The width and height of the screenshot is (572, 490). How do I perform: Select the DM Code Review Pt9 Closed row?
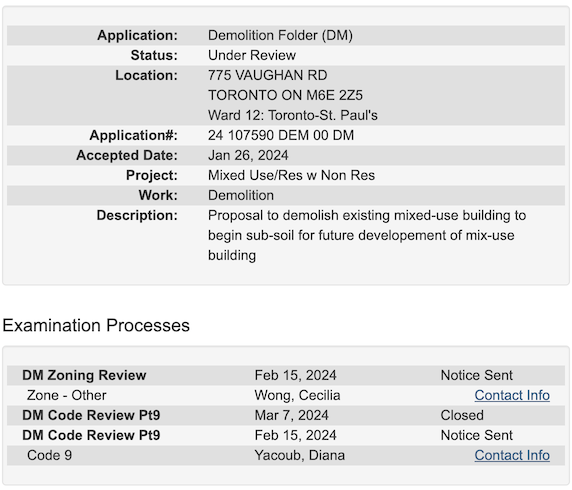point(286,415)
